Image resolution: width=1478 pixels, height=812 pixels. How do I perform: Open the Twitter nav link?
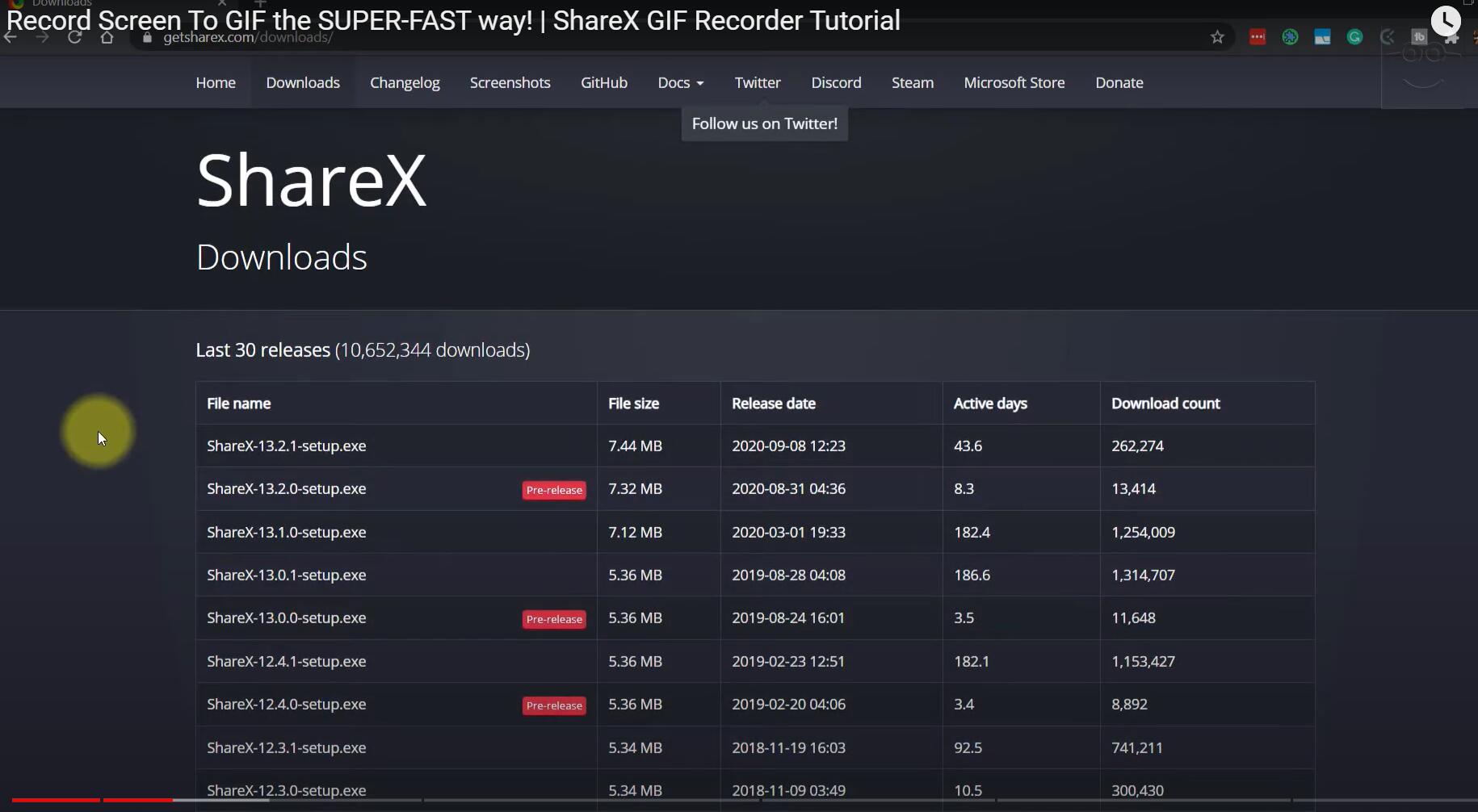click(x=758, y=82)
